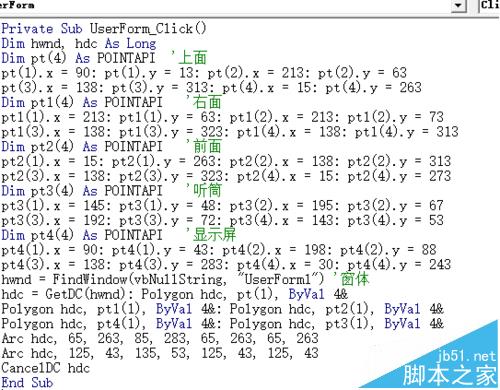Image resolution: width=500 pixels, height=390 pixels.
Task: Click line starting 'Polygon hdc, pt4(1)'
Action: point(222,323)
